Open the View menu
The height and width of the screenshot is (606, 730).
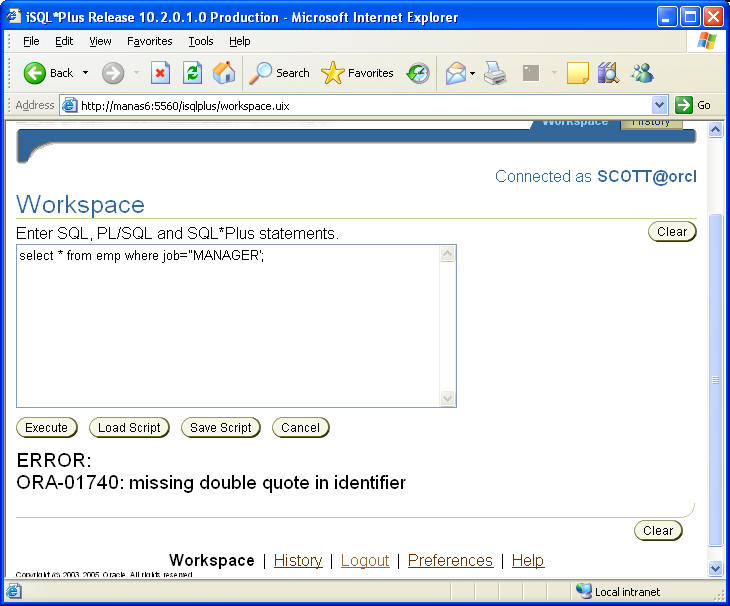click(x=100, y=41)
